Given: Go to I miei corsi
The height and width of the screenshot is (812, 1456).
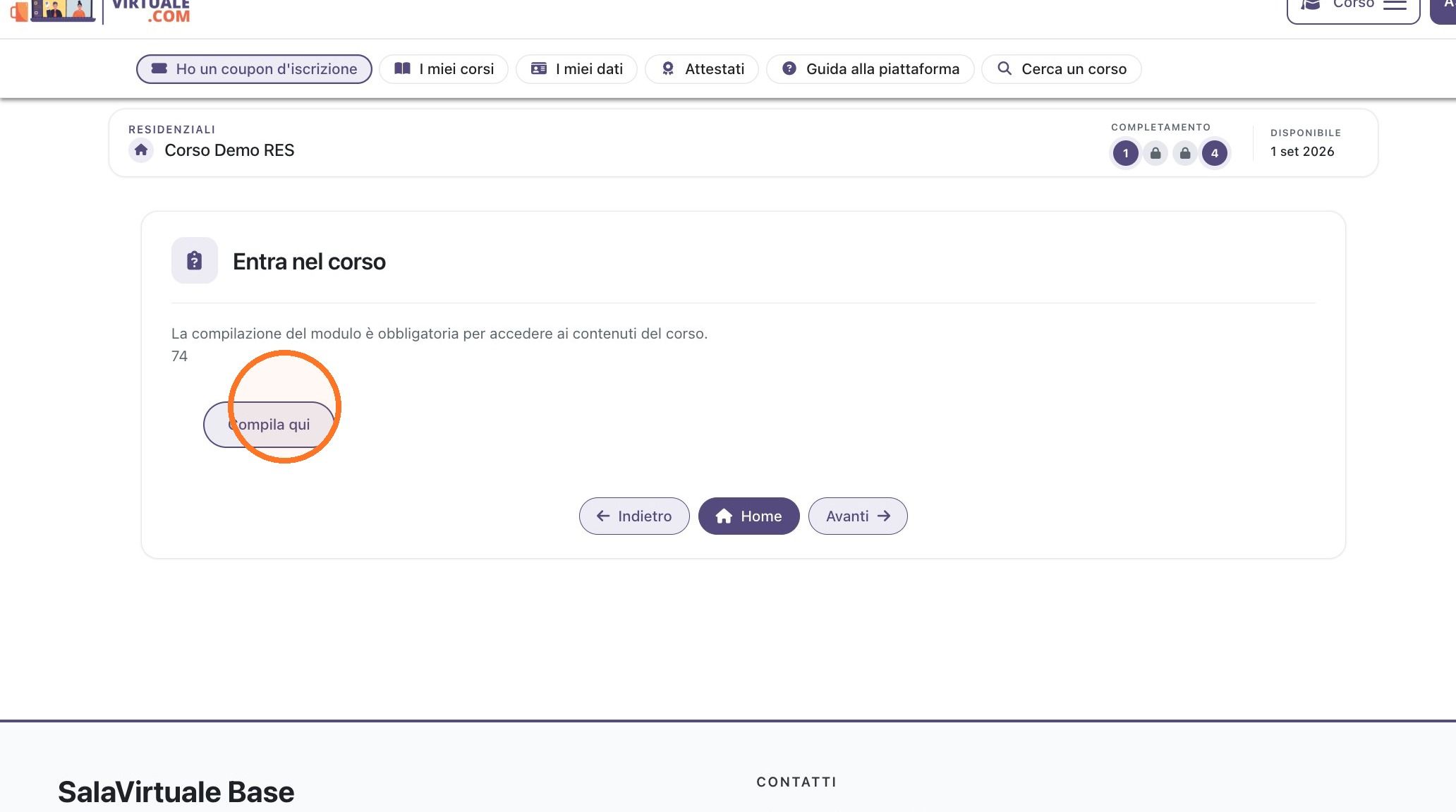Looking at the screenshot, I should pos(444,69).
